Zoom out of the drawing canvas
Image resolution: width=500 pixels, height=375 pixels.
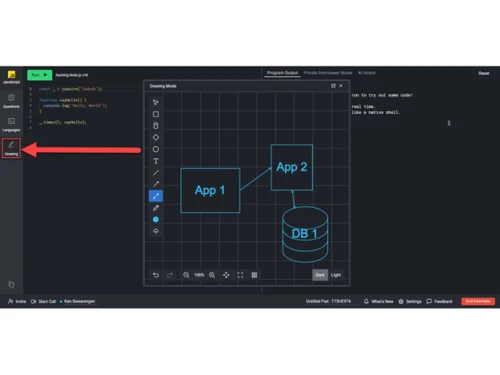186,275
